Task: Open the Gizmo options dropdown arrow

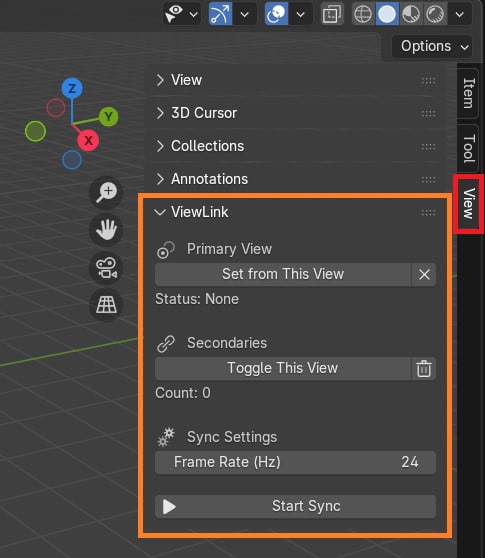Action: tap(244, 14)
